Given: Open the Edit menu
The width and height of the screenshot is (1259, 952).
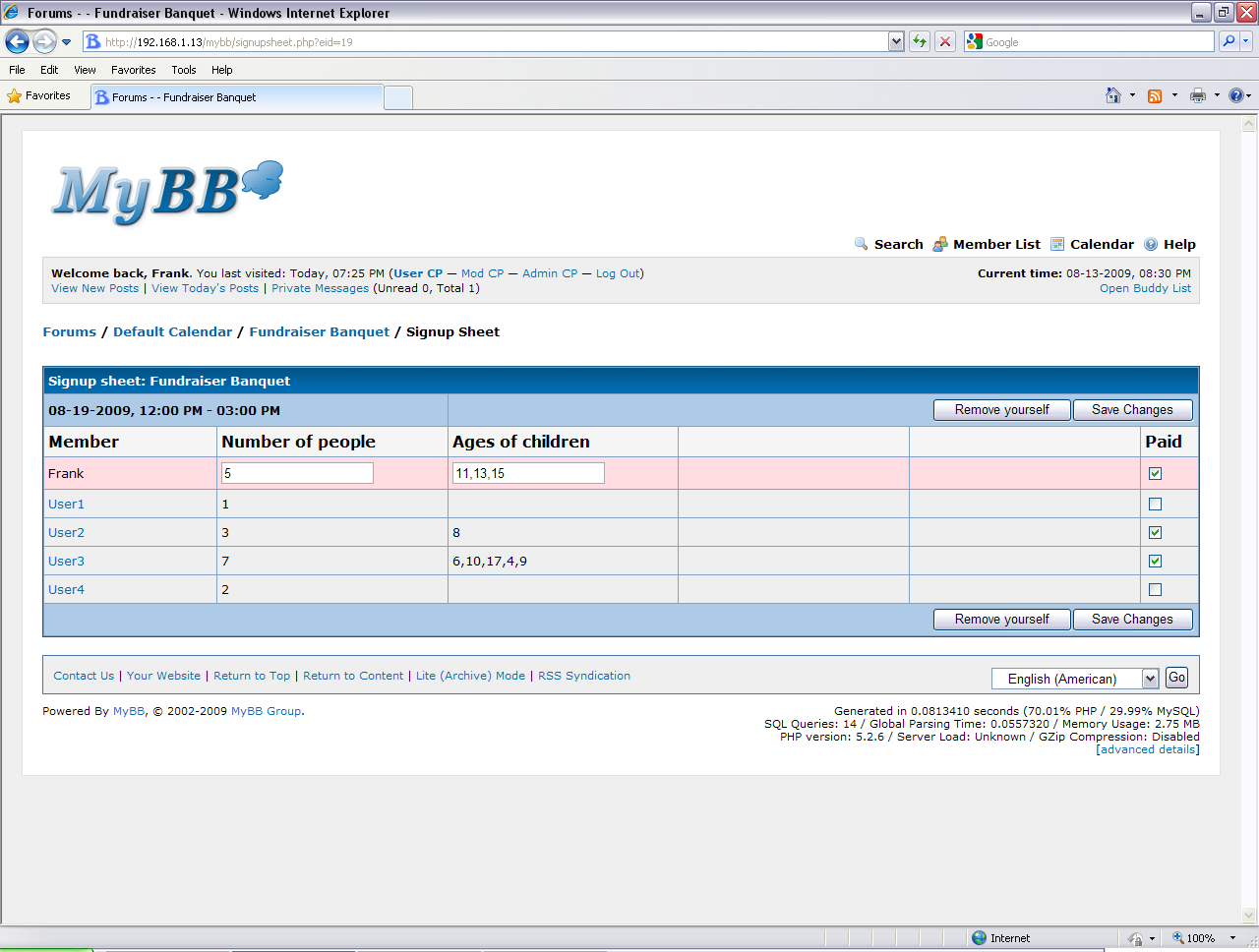Looking at the screenshot, I should (x=49, y=70).
